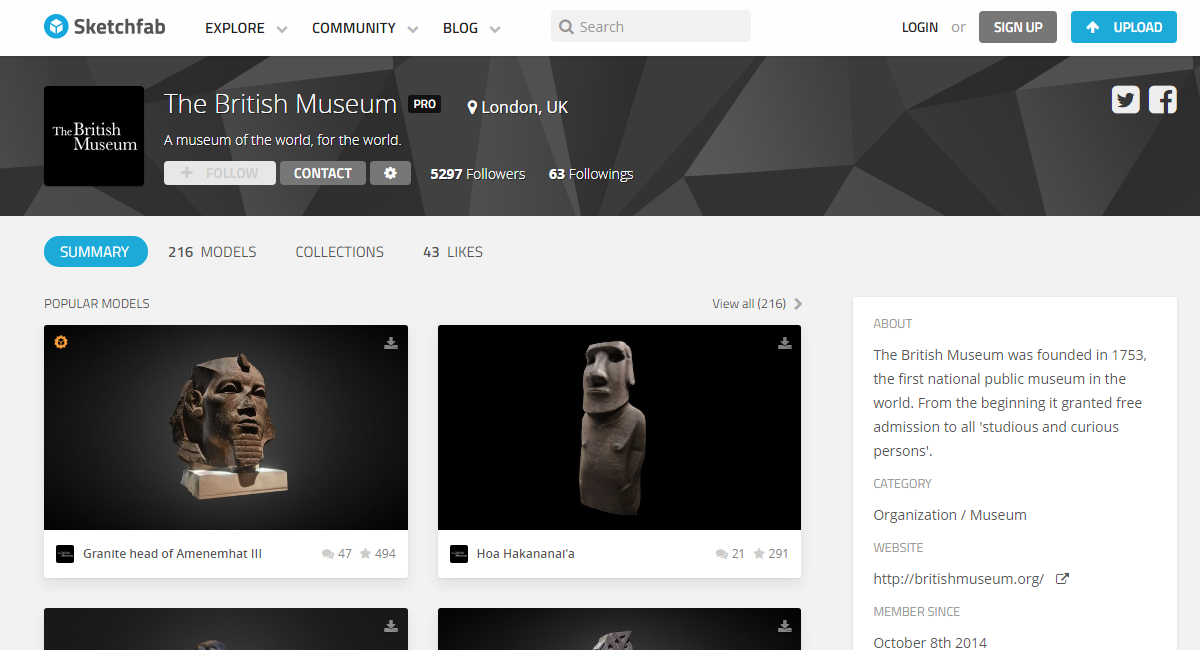Switch to the Summary tab
This screenshot has height=650, width=1200.
click(x=95, y=252)
